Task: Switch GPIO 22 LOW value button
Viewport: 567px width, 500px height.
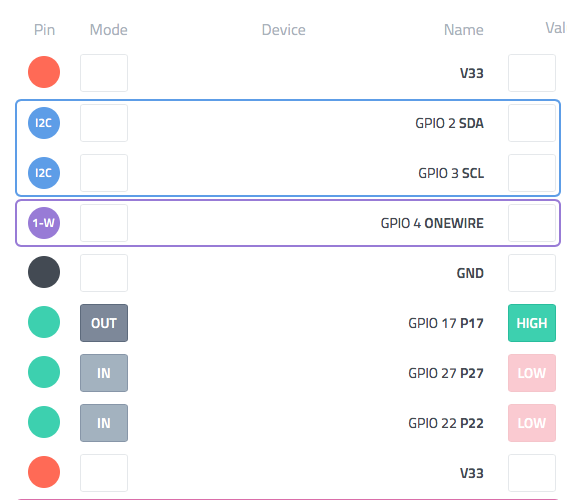Action: click(x=532, y=423)
